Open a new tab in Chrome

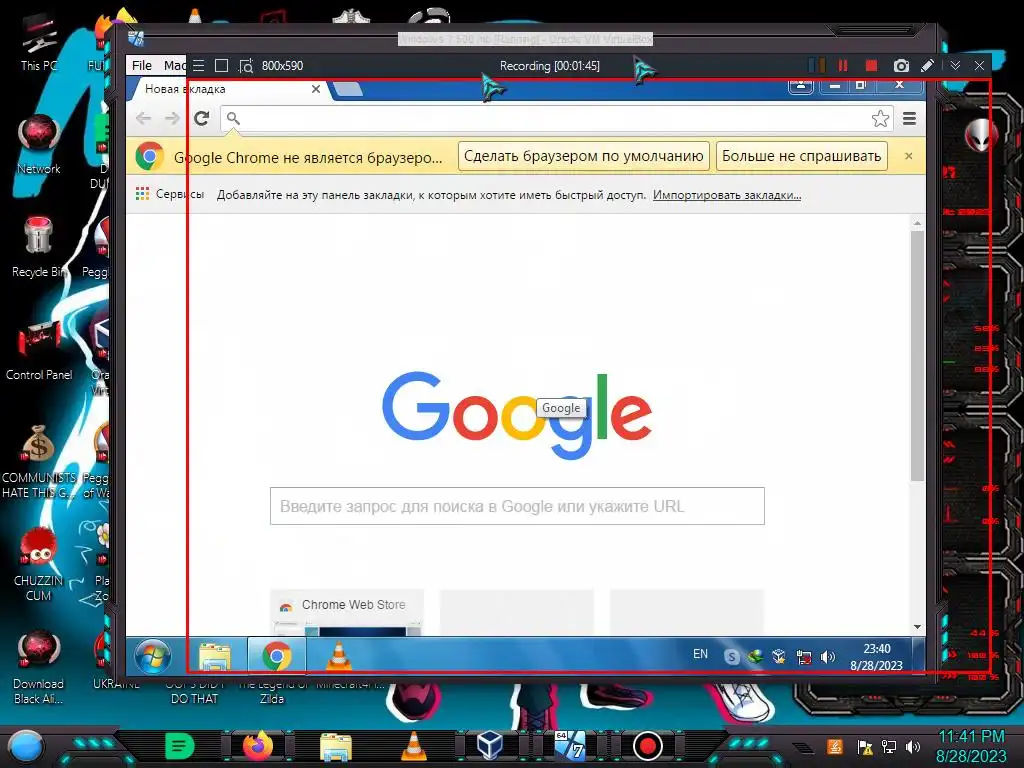[348, 89]
